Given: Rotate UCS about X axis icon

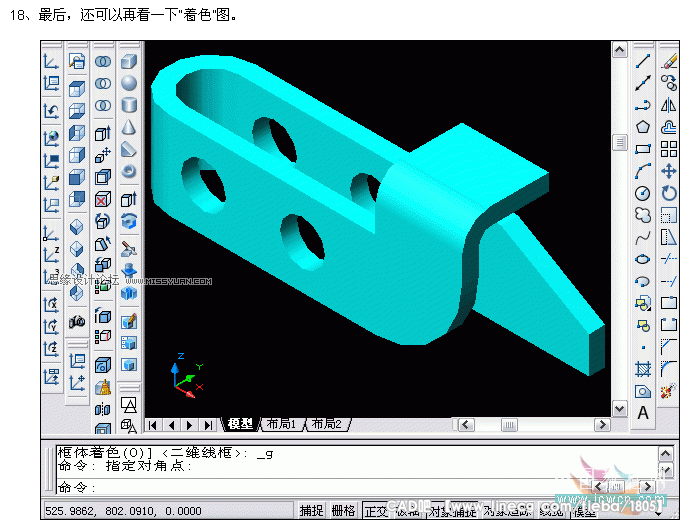Looking at the screenshot, I should [x=51, y=305].
